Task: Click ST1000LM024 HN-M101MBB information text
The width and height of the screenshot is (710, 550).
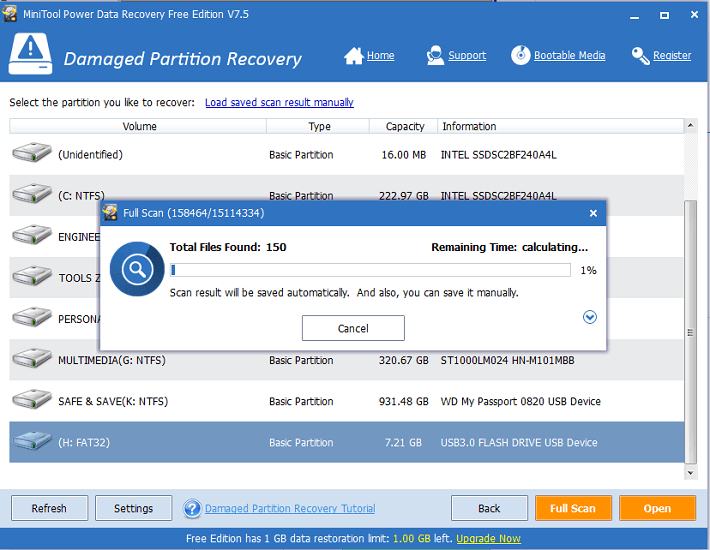Action: (508, 360)
